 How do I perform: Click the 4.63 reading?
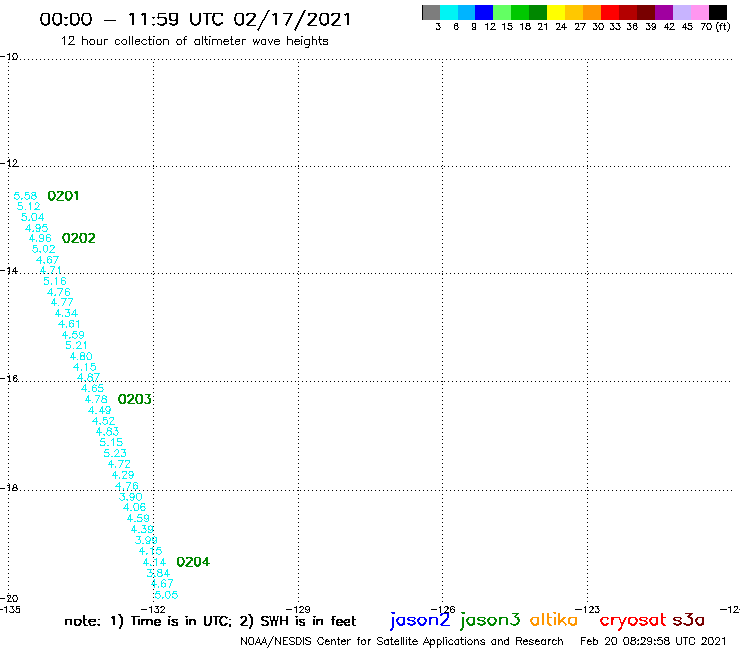(x=108, y=431)
